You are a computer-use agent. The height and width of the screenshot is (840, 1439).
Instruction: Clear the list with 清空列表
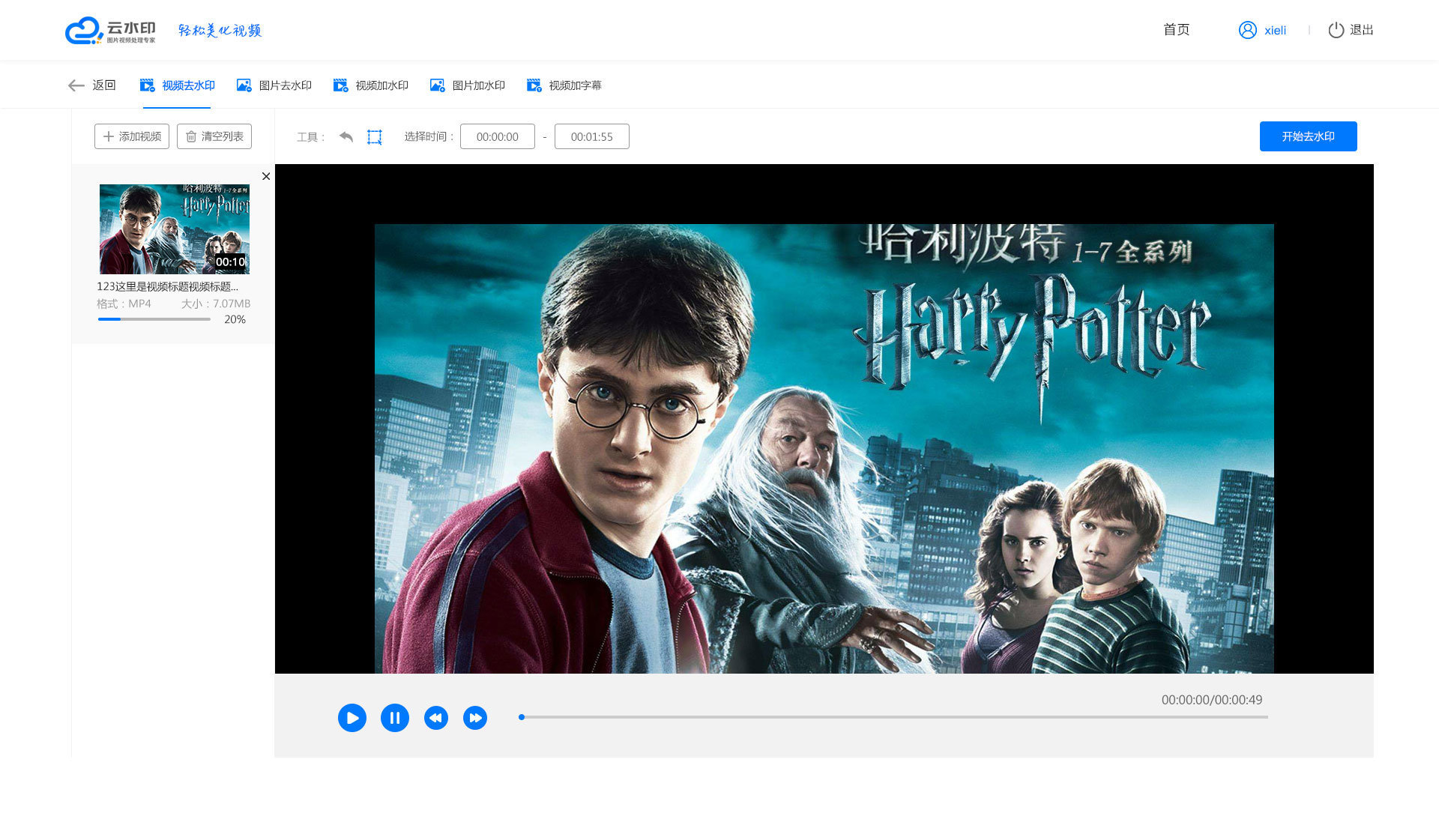(x=214, y=136)
